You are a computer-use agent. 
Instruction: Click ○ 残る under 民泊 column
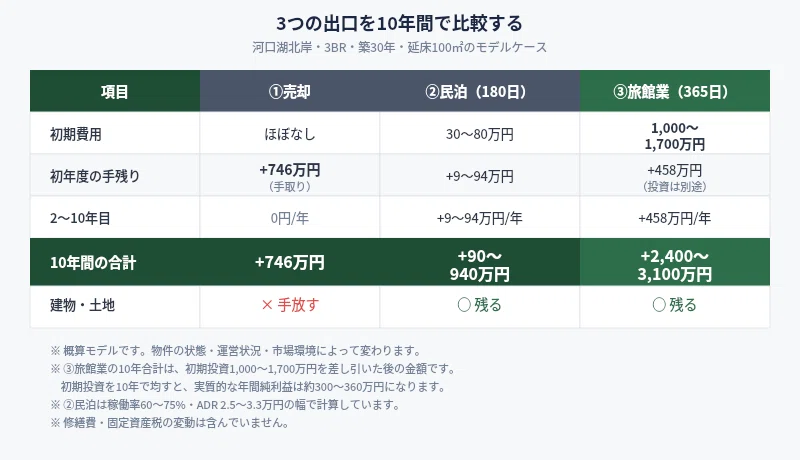[x=480, y=305]
